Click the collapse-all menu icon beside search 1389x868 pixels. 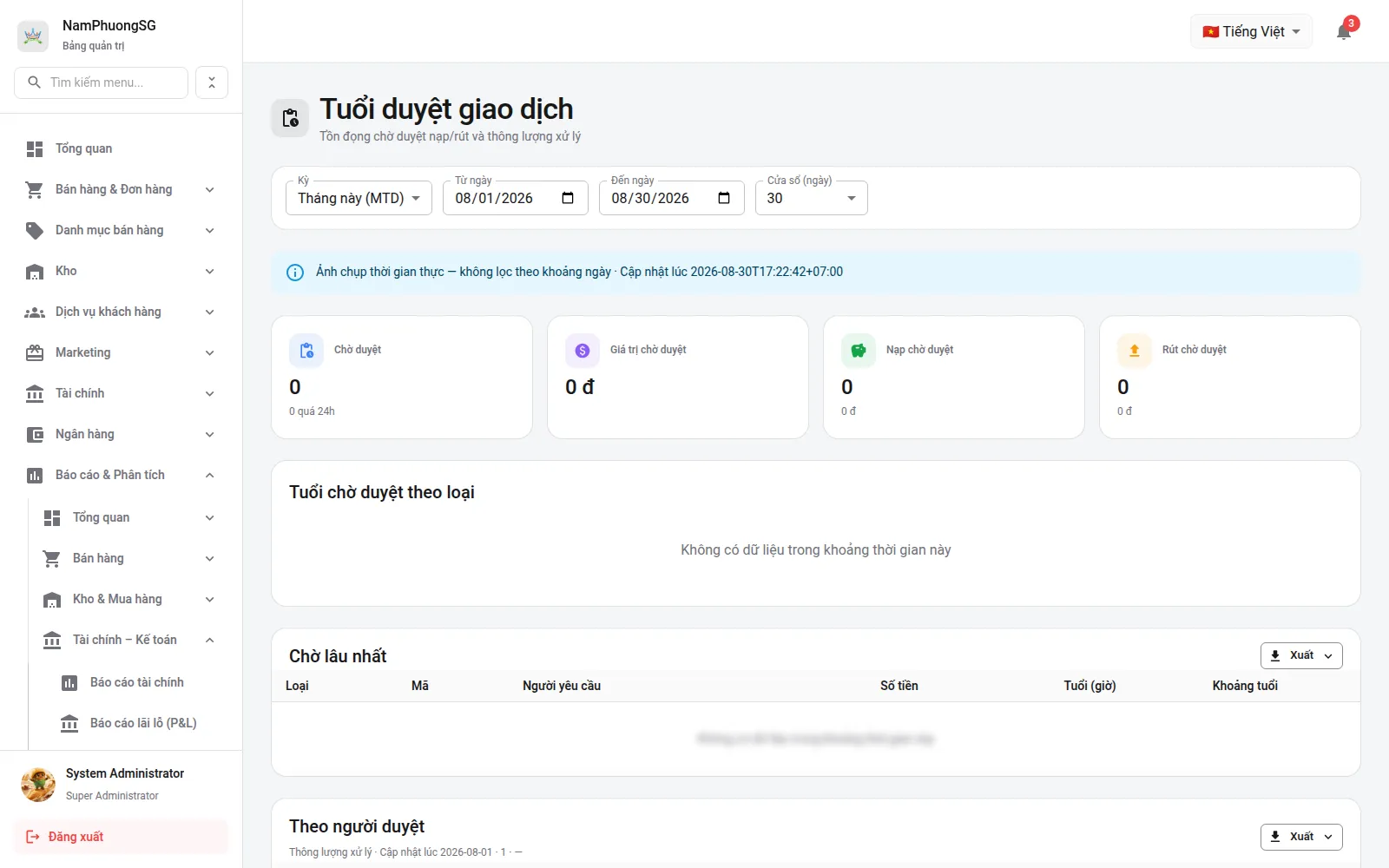[x=212, y=82]
